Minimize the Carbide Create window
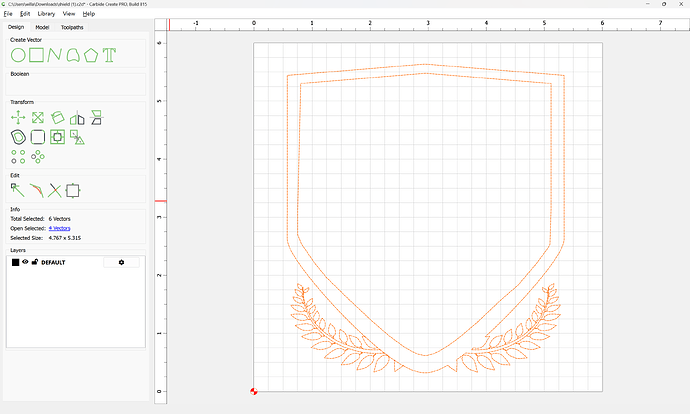The image size is (690, 414). (x=648, y=4)
